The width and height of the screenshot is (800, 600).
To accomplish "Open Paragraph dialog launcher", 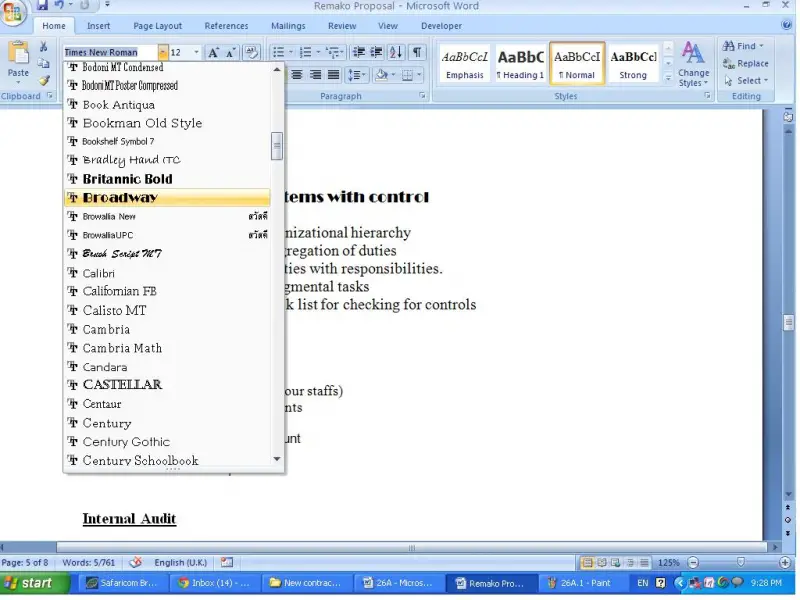I will 422,95.
